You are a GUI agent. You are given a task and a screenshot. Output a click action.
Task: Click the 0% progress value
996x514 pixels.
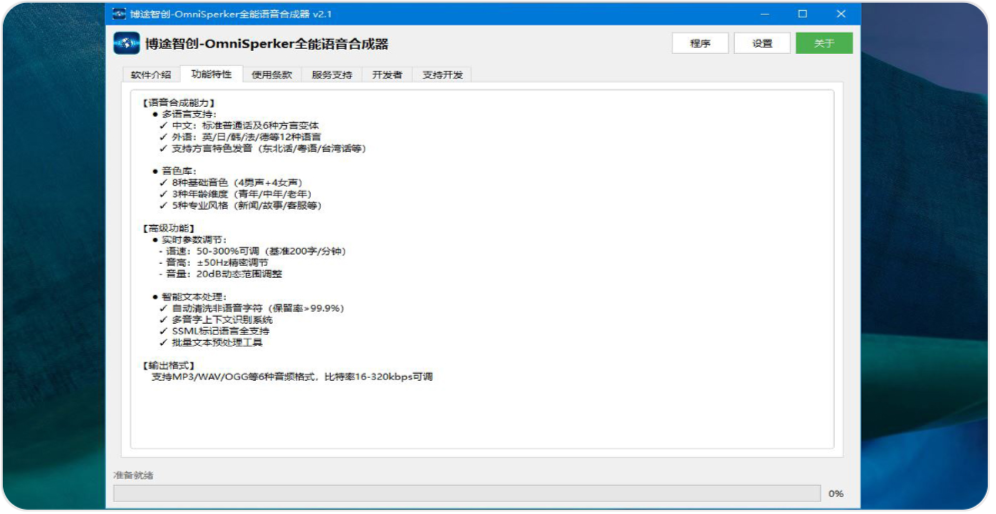coord(836,494)
